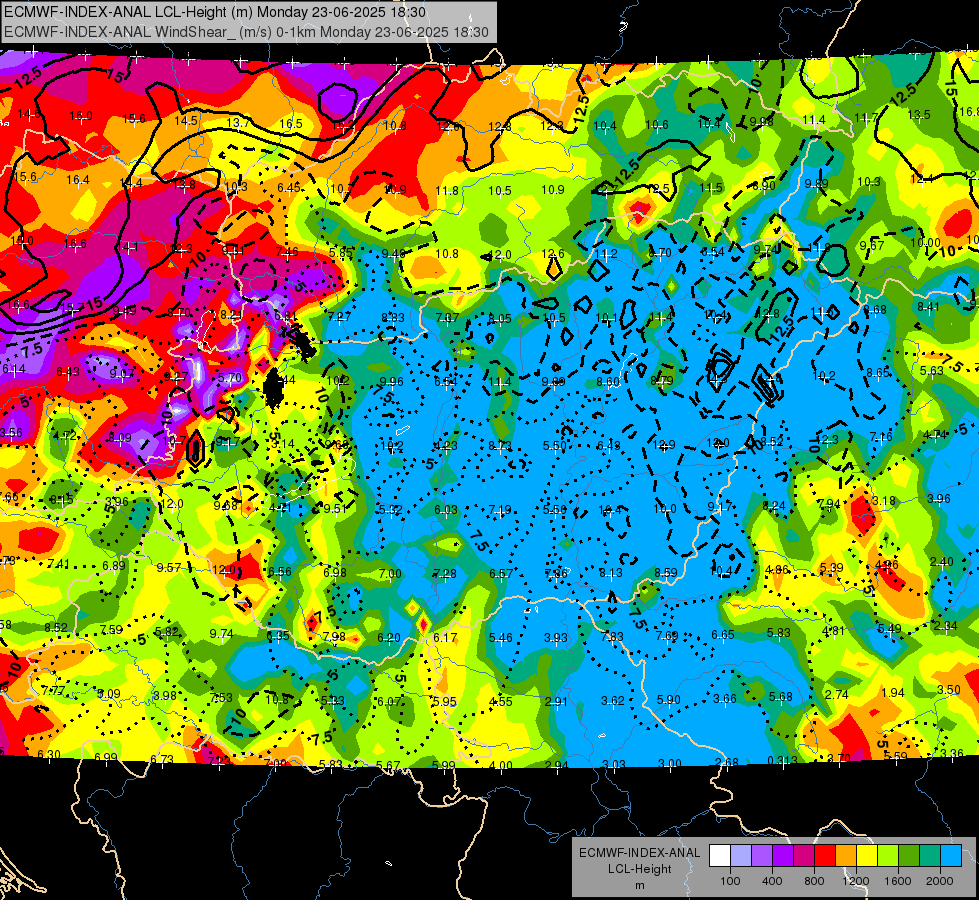Click the 7.77 value on the map
Viewport: 979px width, 900px height.
click(x=53, y=690)
